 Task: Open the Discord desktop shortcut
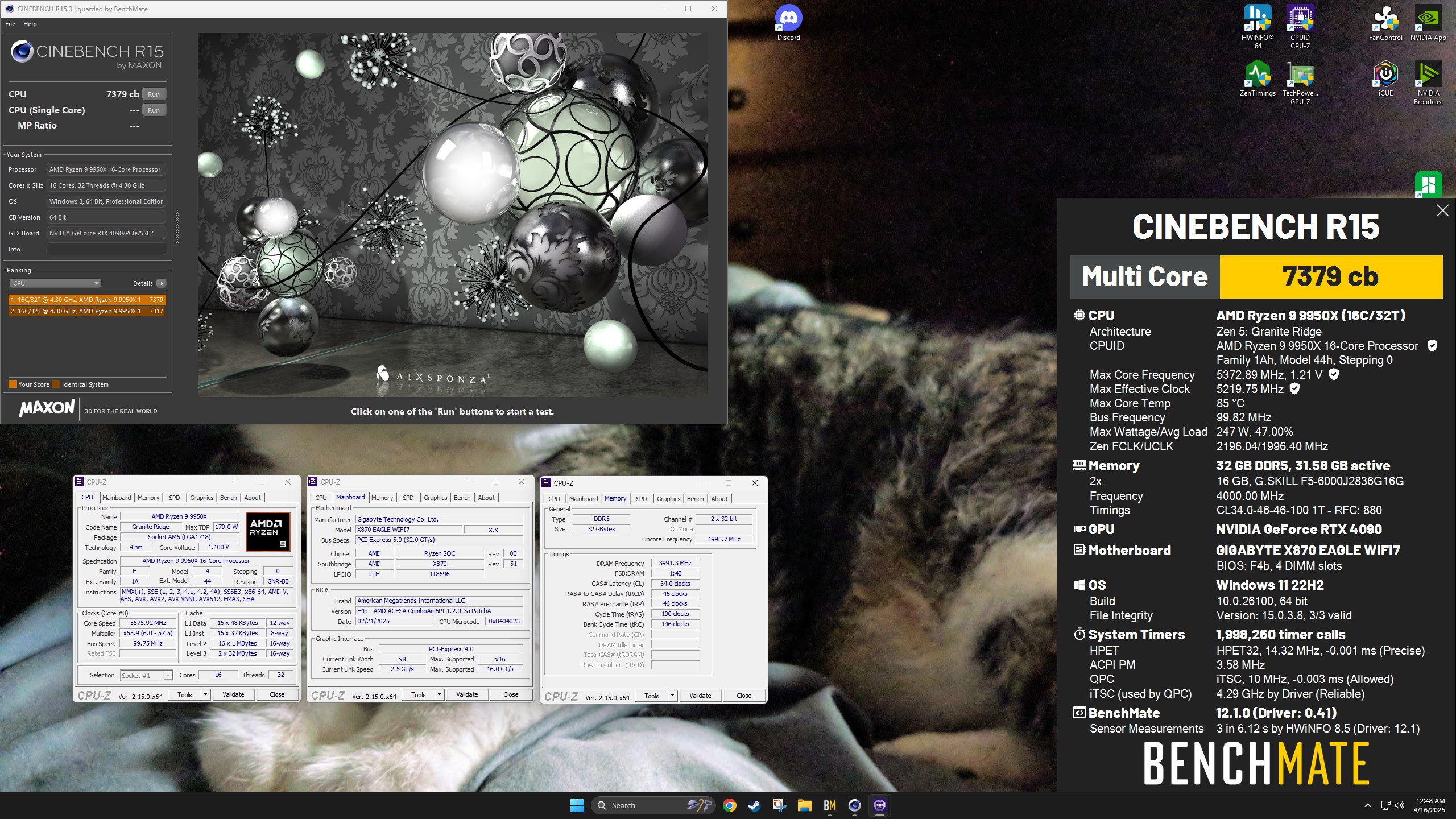(x=788, y=23)
